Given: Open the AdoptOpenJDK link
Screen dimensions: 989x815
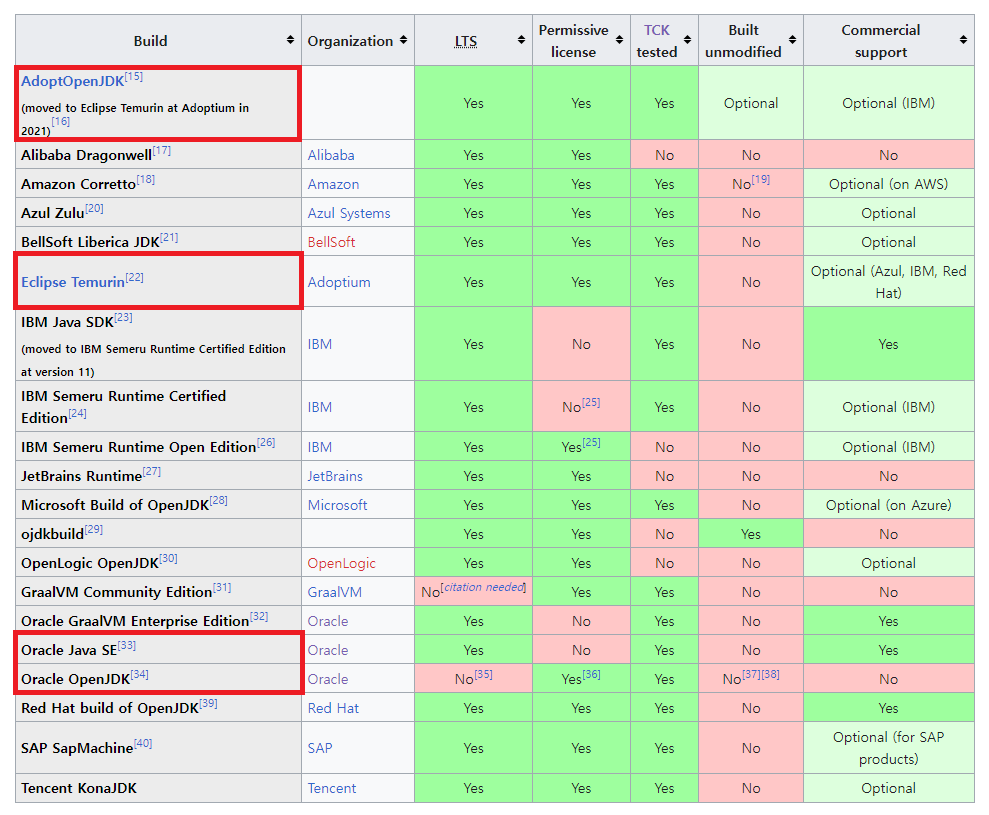Looking at the screenshot, I should coord(73,81).
